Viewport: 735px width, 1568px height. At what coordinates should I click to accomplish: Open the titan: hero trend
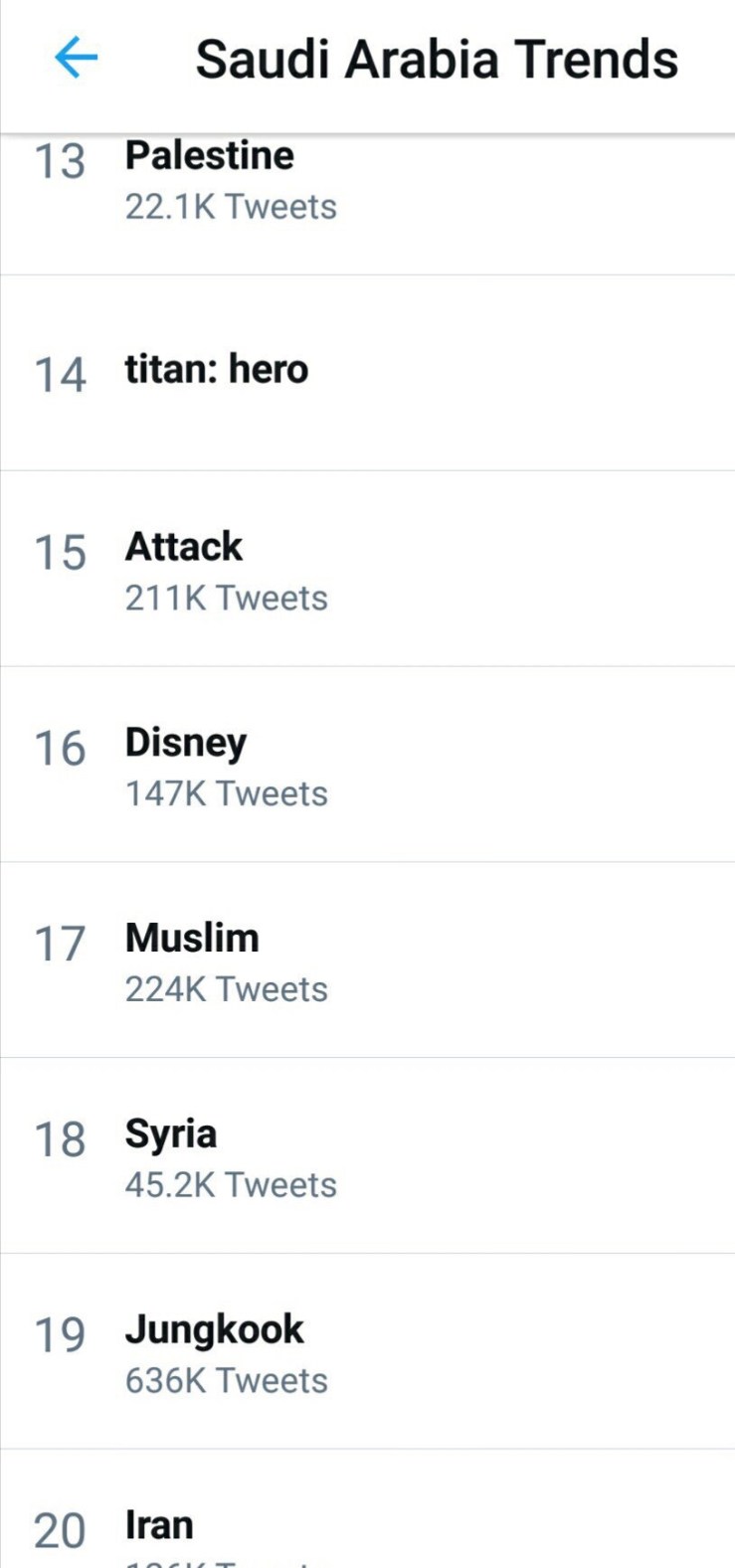pyautogui.click(x=217, y=370)
